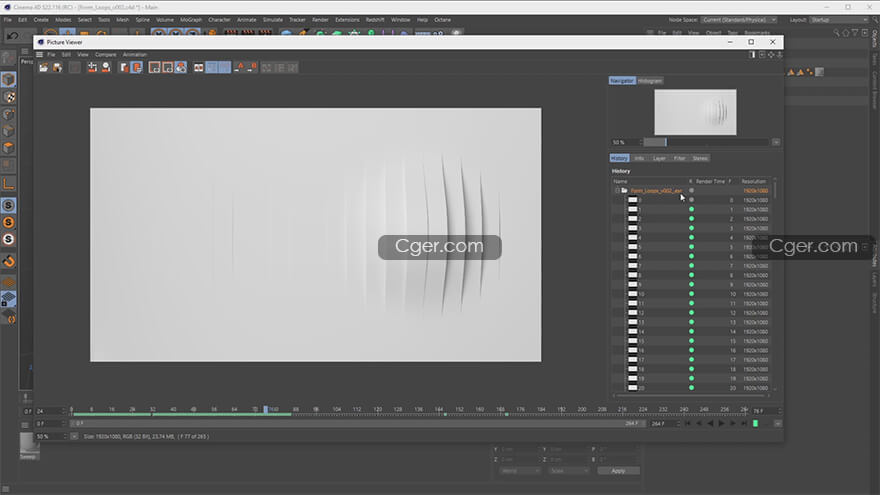The height and width of the screenshot is (495, 880).
Task: Toggle second blue compare mode button
Action: click(x=224, y=67)
